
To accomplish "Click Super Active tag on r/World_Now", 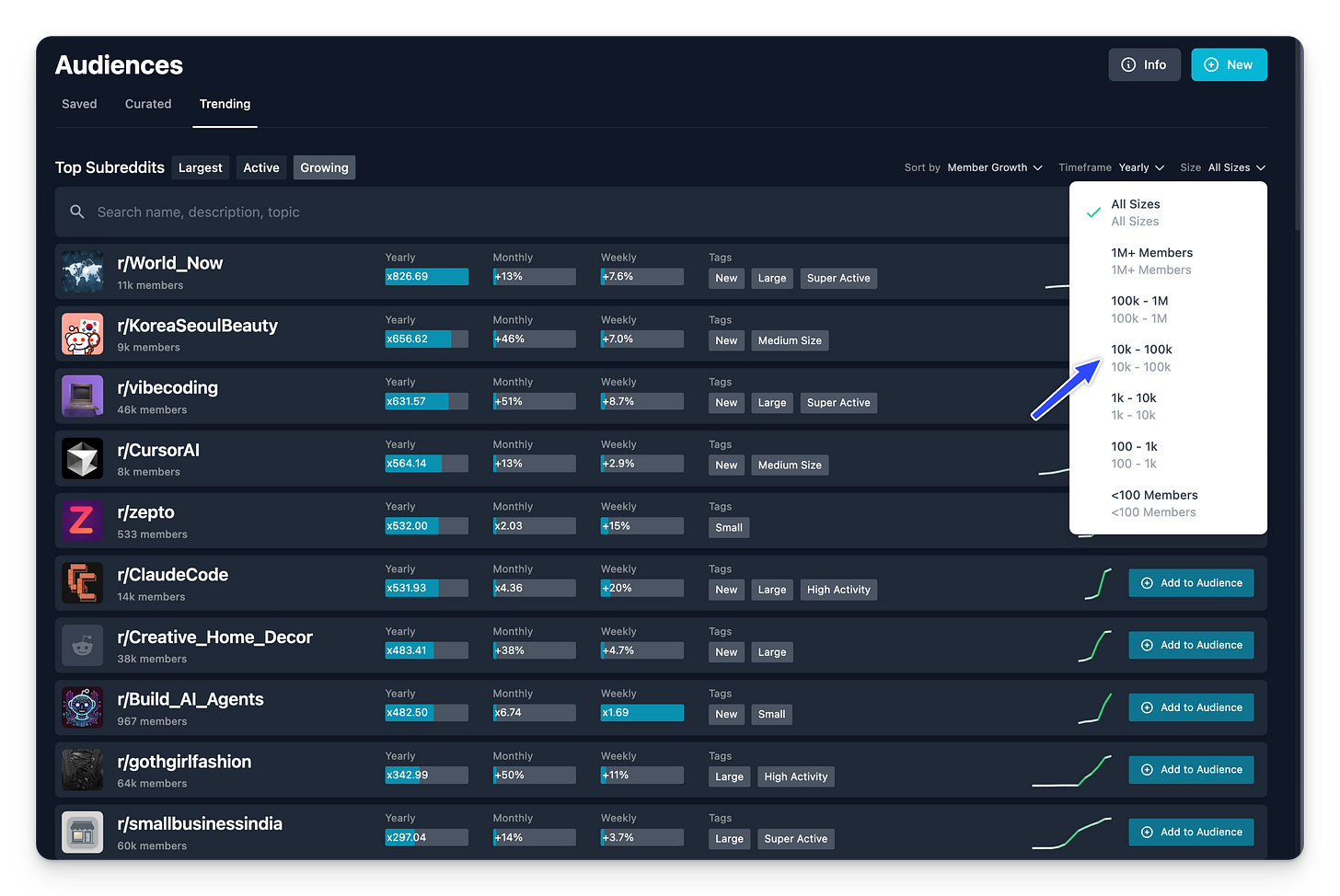I will (x=838, y=278).
